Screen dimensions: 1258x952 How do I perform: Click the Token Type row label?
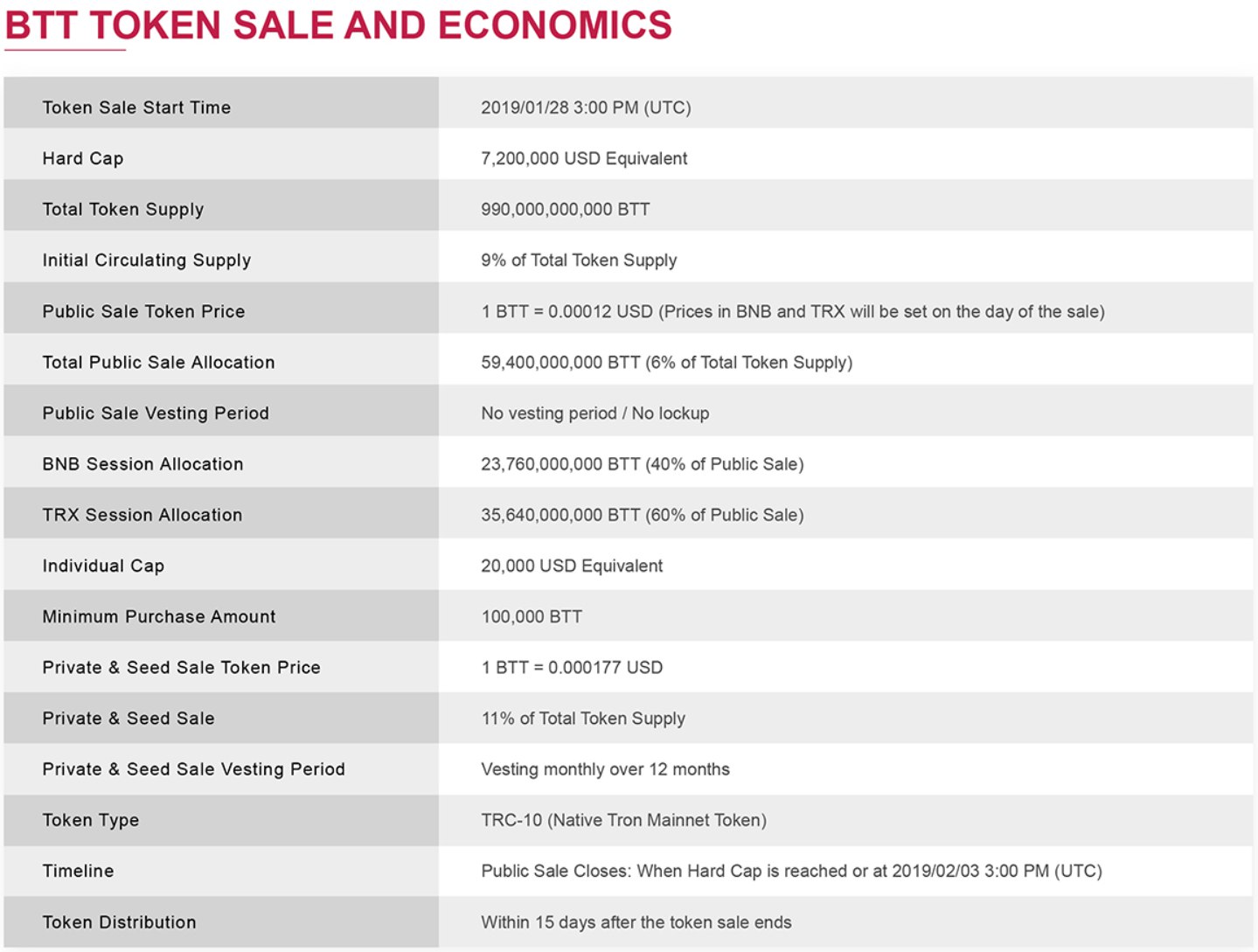(91, 820)
